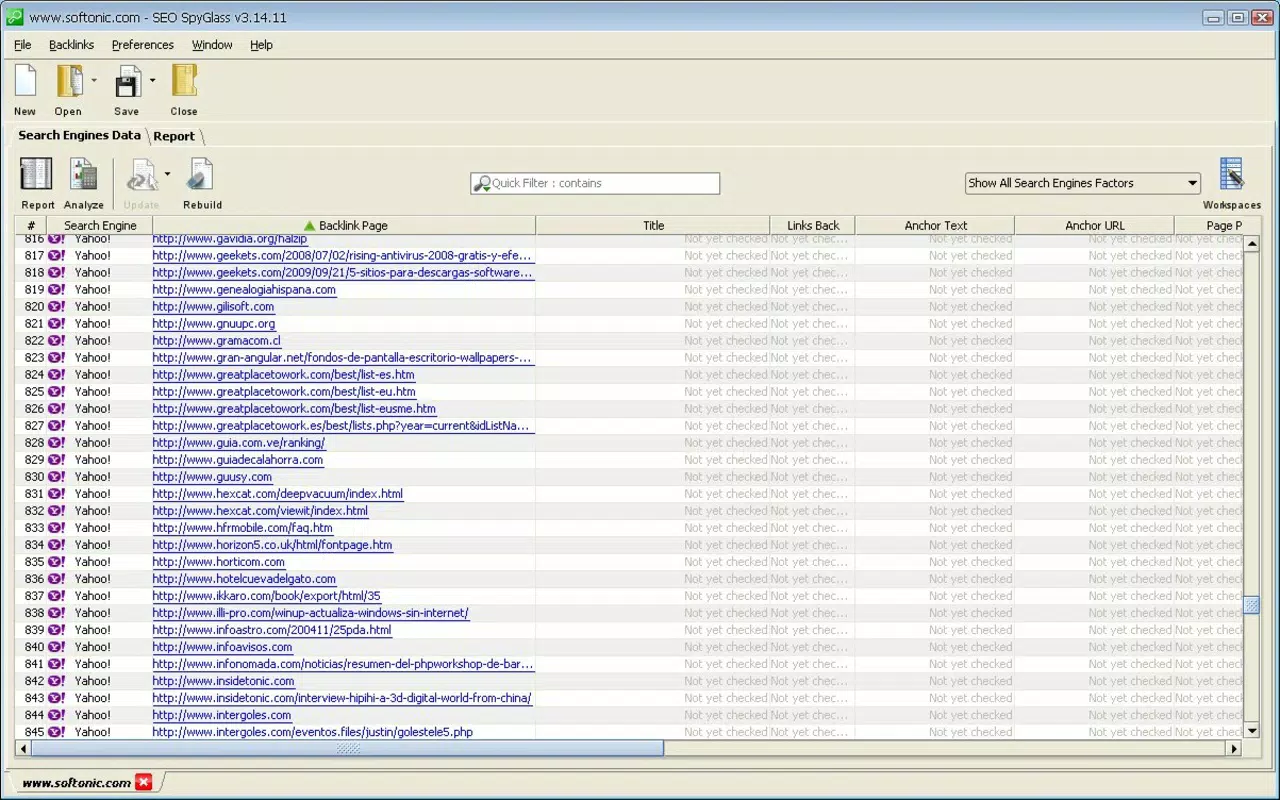This screenshot has height=800, width=1280.
Task: Close the www.softonic.com project tab with red X
Action: click(x=144, y=782)
